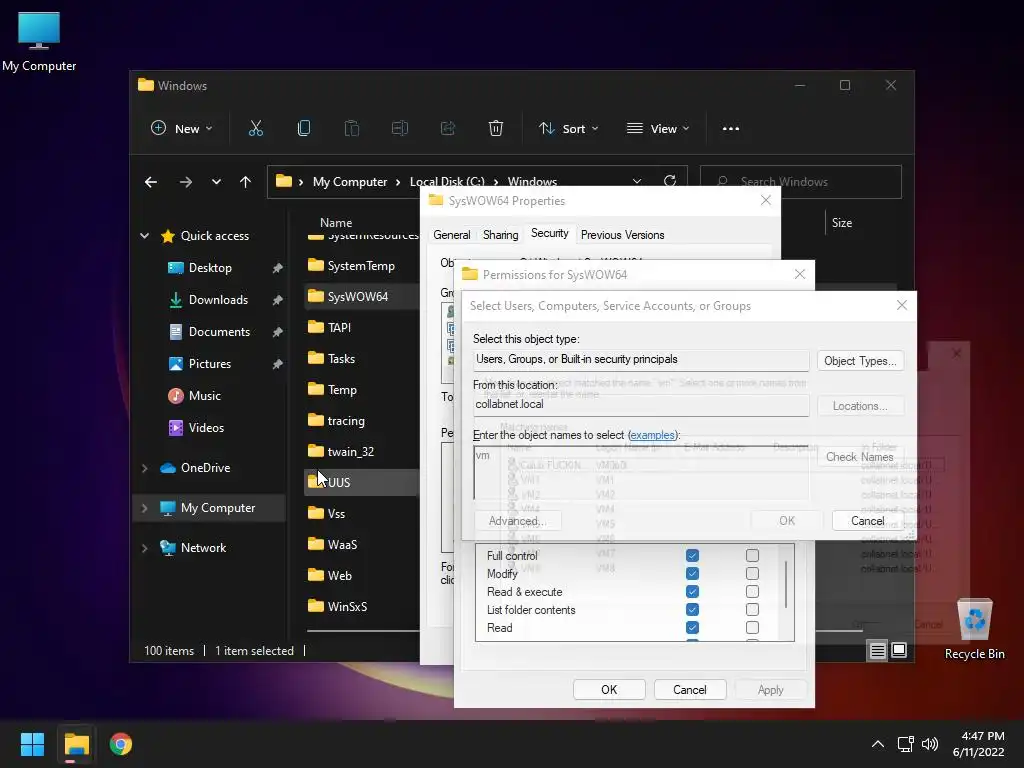Click OK in Permissions dialog

point(609,690)
